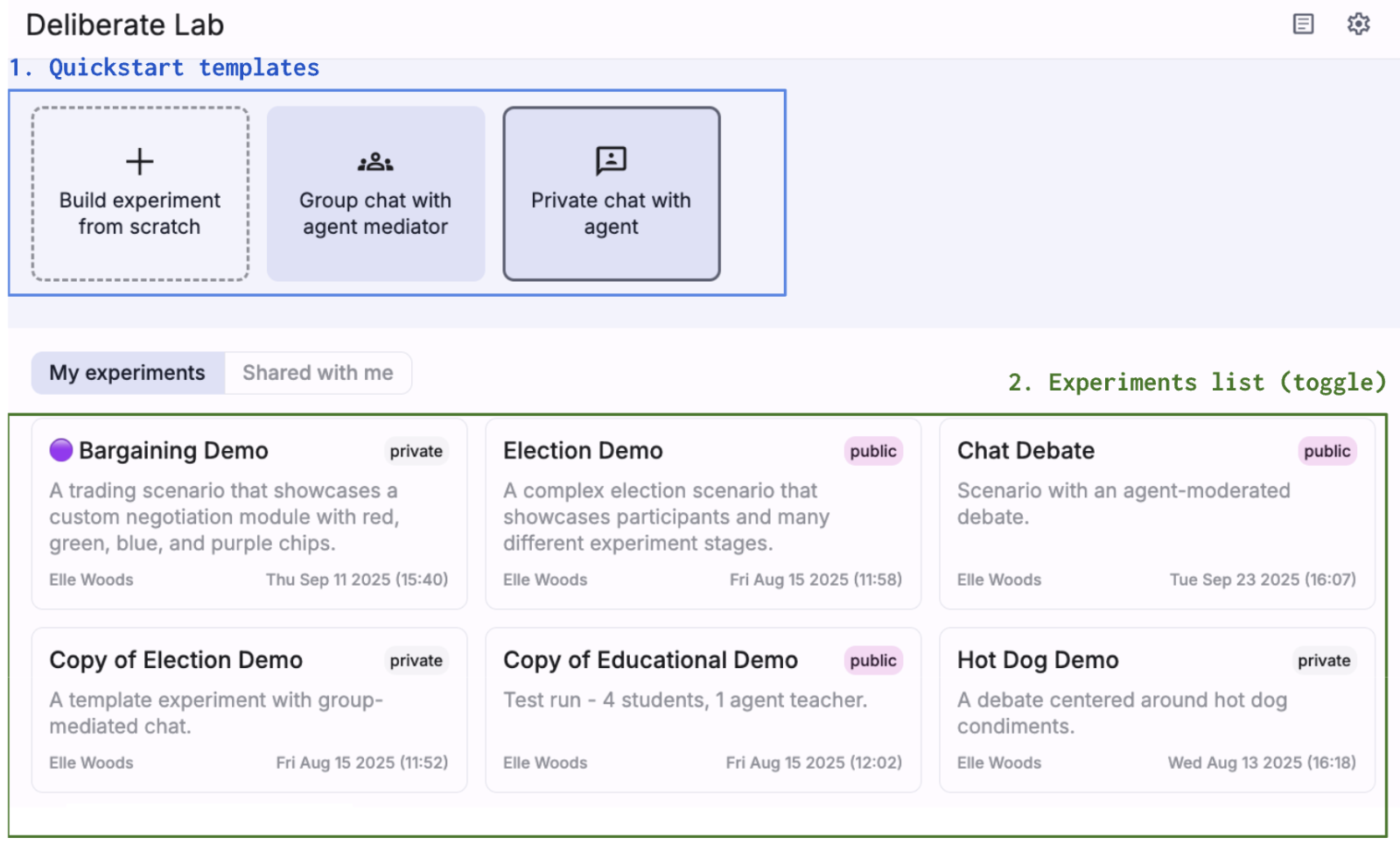This screenshot has height=844, width=1400.
Task: Switch to My experiments tab
Action: click(x=127, y=373)
